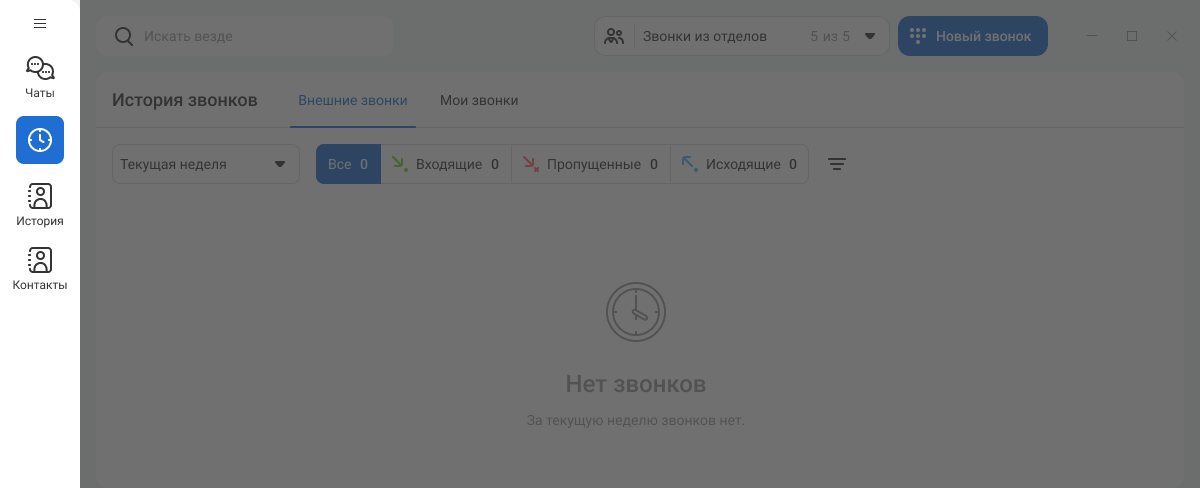Screen dimensions: 1200x488
Task: Expand the Звонки из отделов dropdown arrow
Action: point(870,36)
